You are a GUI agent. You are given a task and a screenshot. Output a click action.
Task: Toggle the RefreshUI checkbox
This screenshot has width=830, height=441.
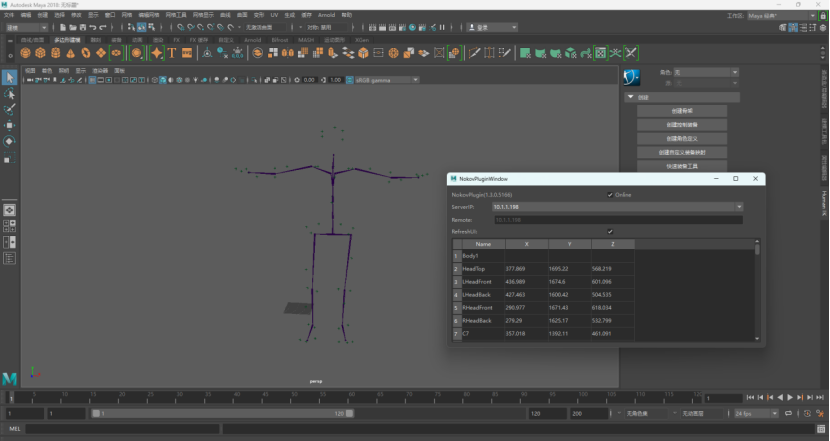click(x=610, y=231)
